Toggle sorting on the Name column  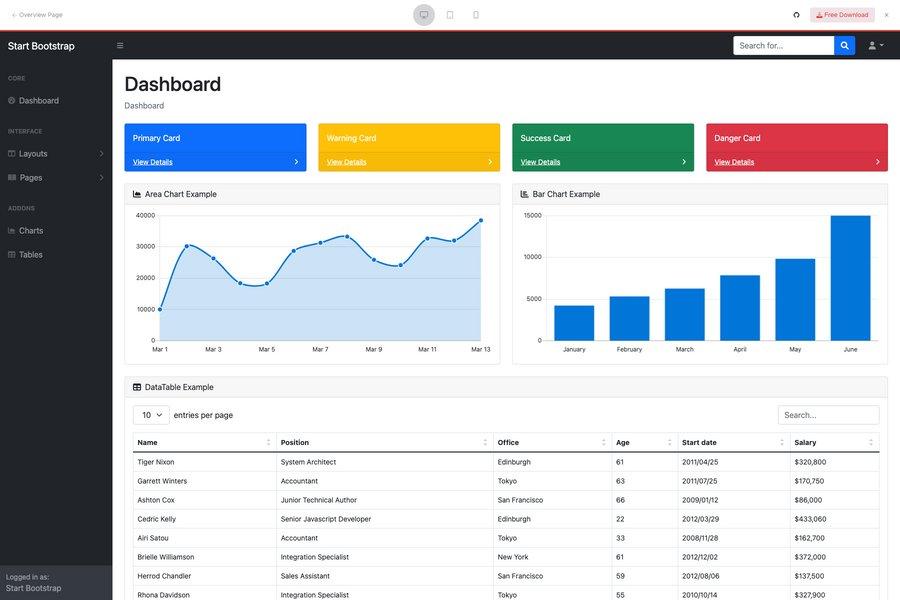click(x=267, y=440)
